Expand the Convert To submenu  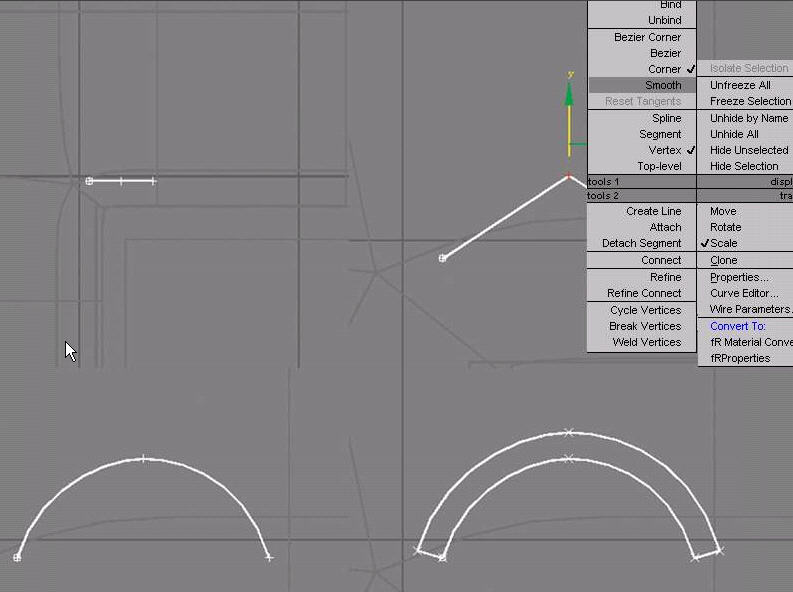pos(737,326)
